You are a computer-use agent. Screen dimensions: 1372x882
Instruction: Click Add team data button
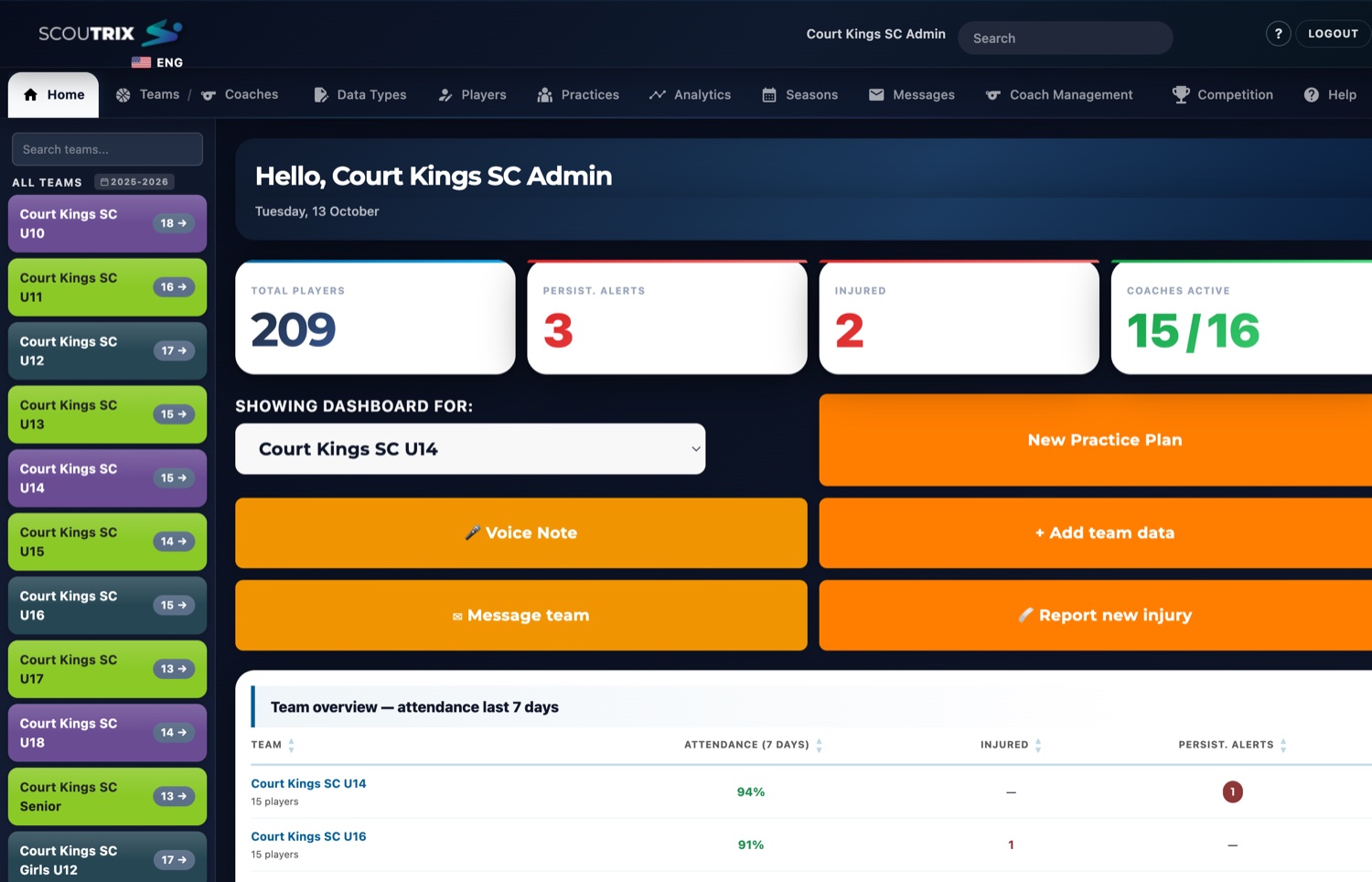pyautogui.click(x=1105, y=533)
